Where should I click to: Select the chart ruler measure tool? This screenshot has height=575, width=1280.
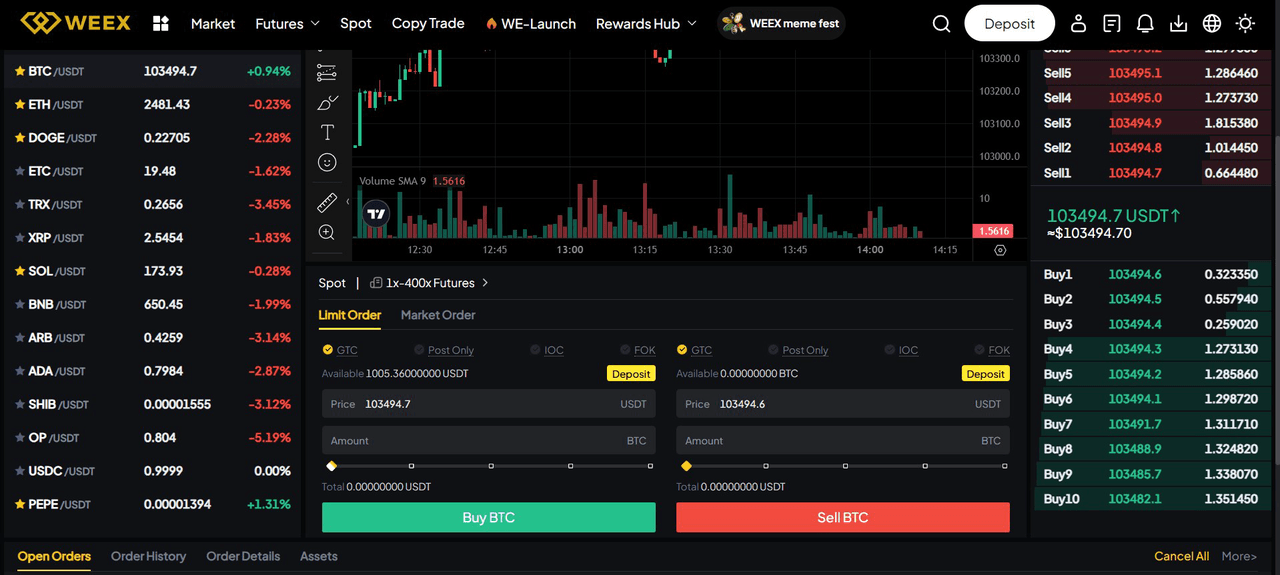pyautogui.click(x=327, y=203)
